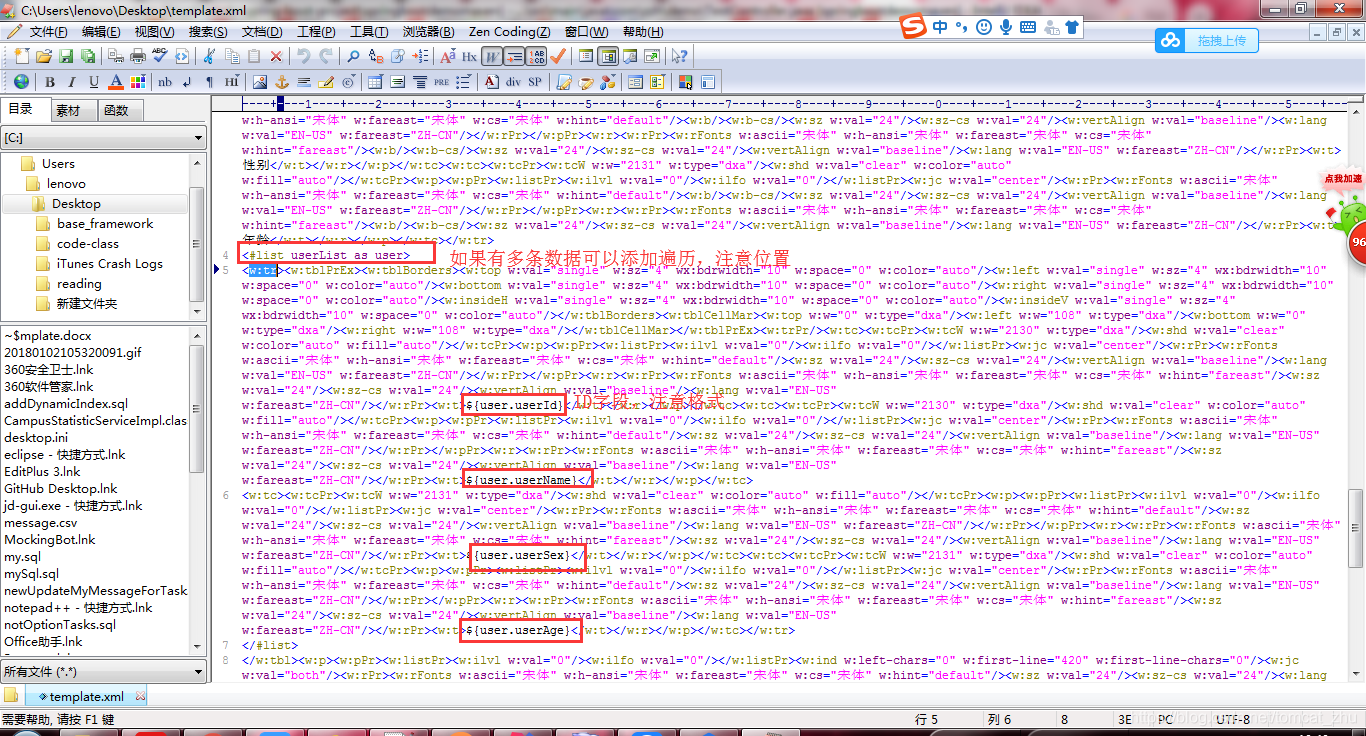
Task: Pick font color with the red A icon
Action: pyautogui.click(x=116, y=82)
